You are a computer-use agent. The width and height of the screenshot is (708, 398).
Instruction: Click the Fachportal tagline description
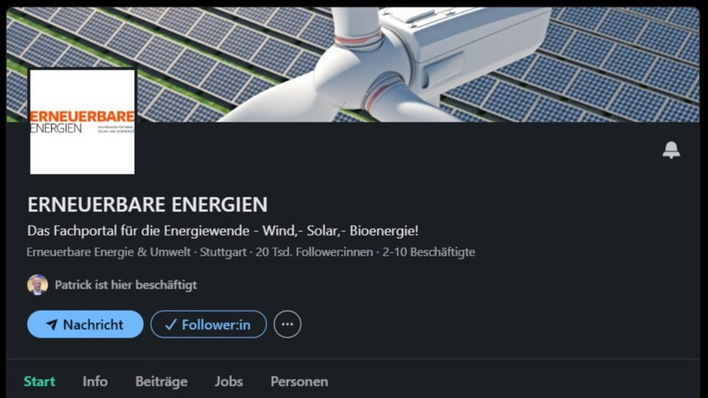223,231
